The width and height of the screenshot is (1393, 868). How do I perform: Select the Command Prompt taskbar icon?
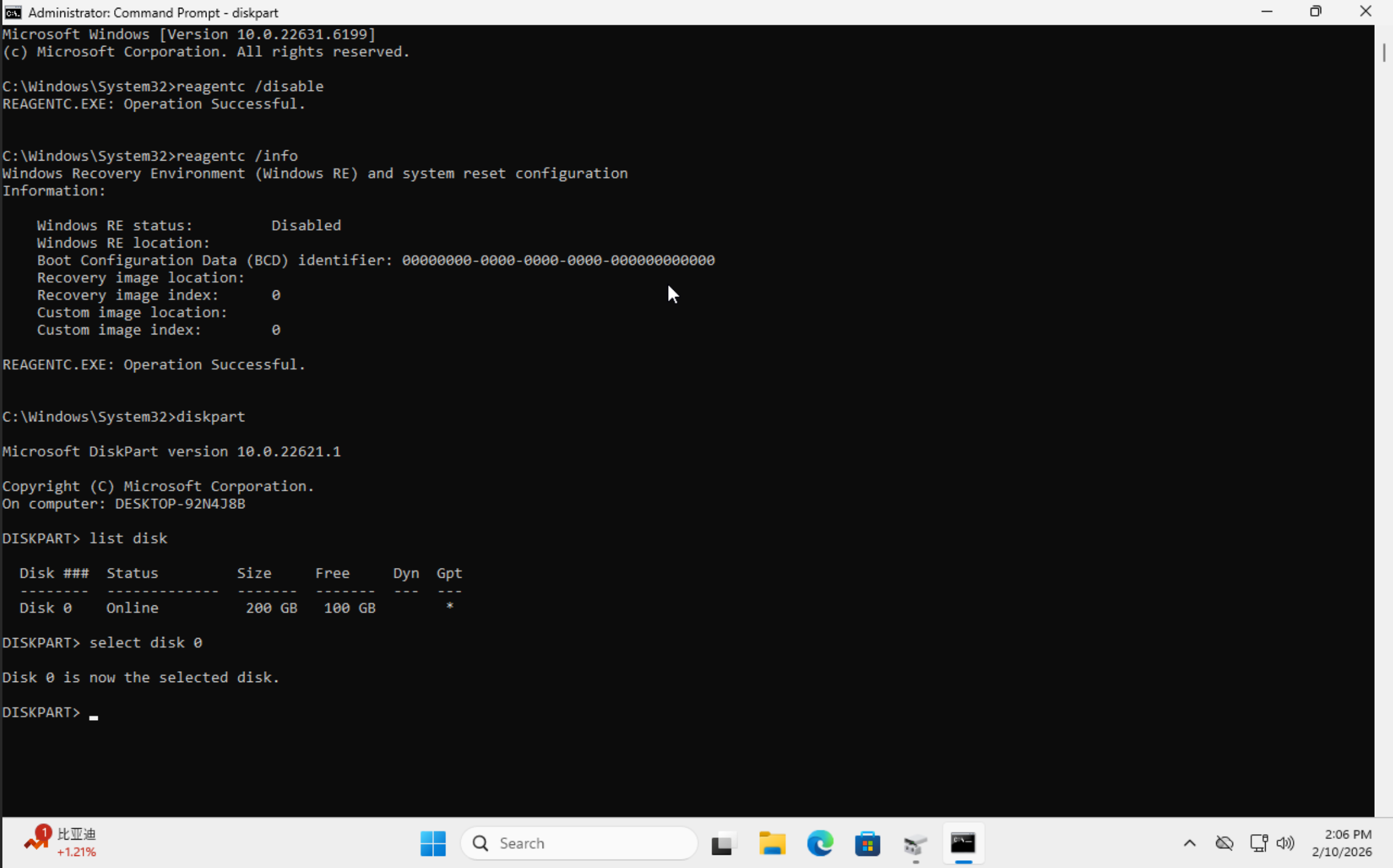963,843
